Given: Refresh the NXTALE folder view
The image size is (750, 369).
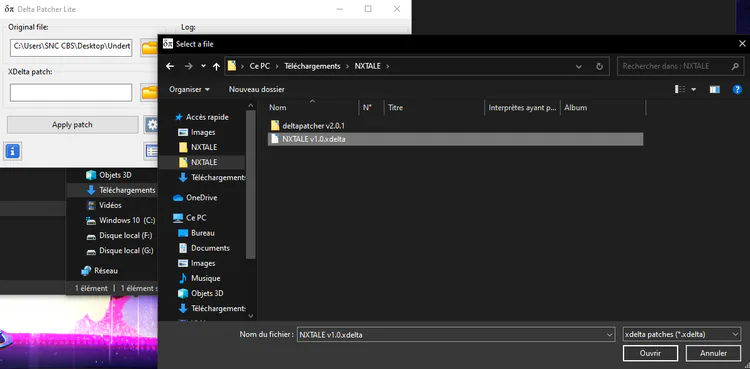Looking at the screenshot, I should click(599, 67).
